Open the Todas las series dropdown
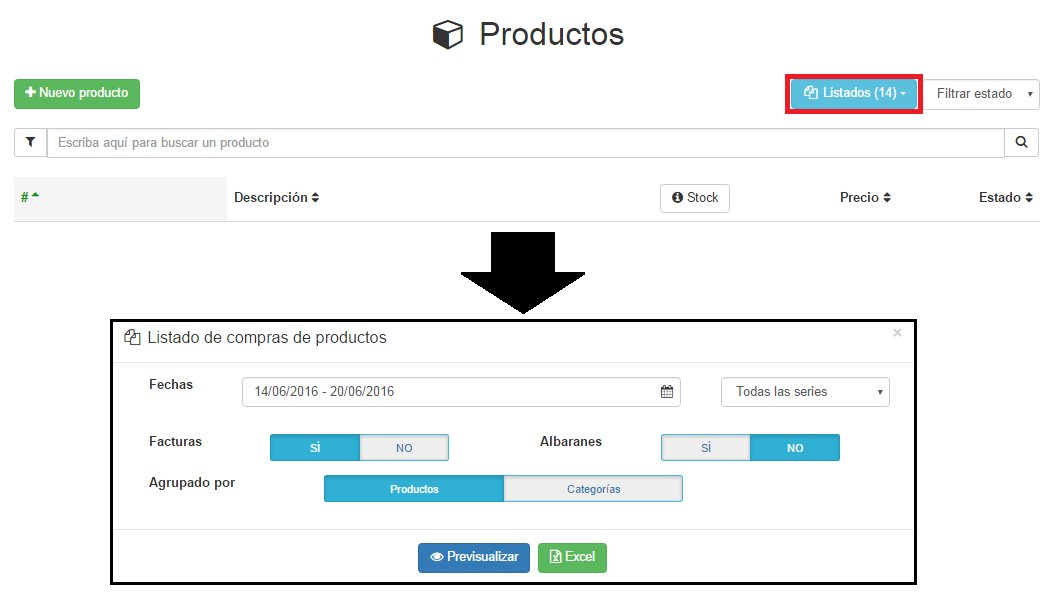This screenshot has height=596, width=1059. coord(805,392)
